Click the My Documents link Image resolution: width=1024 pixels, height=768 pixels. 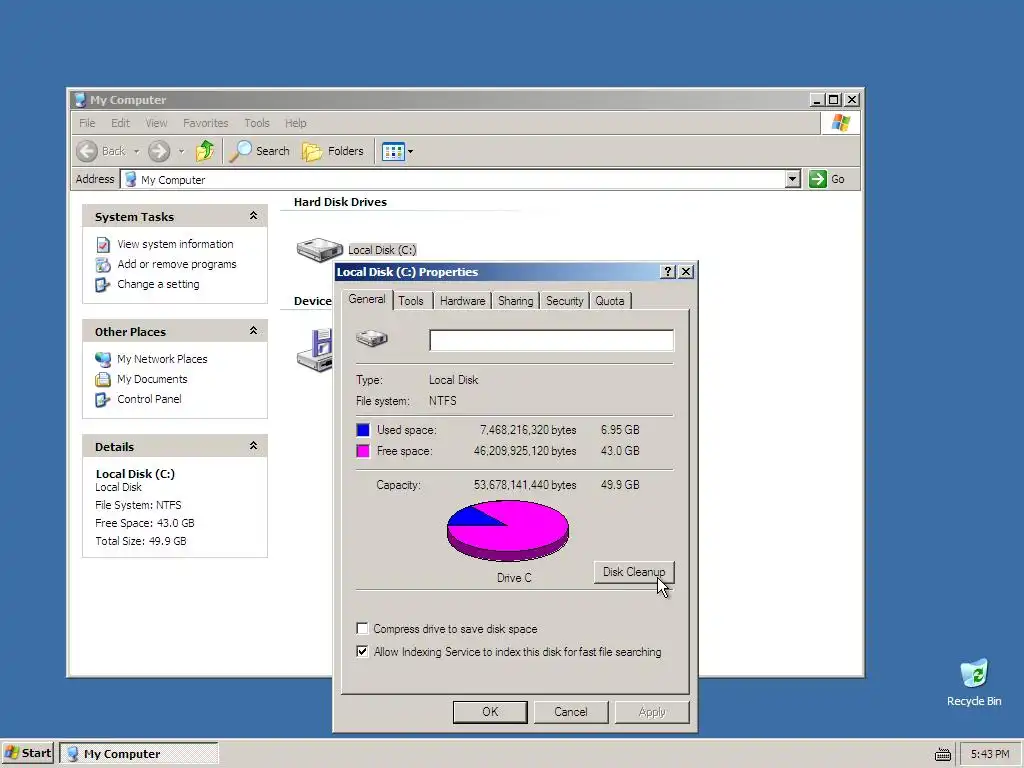pos(152,379)
